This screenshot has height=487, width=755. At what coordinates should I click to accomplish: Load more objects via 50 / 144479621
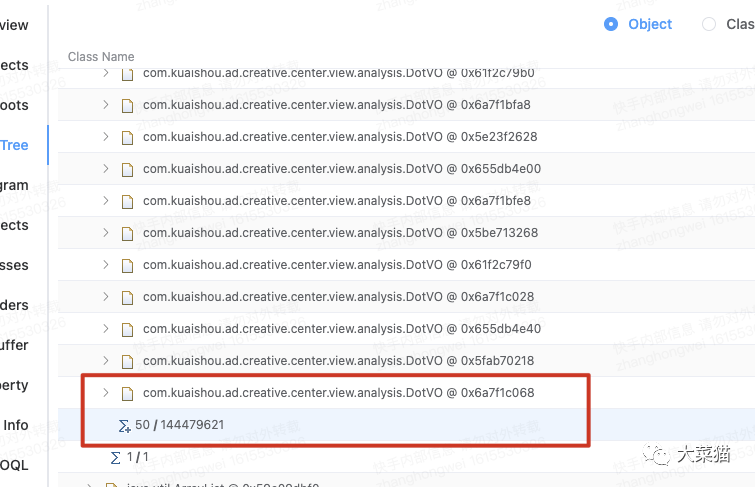(x=179, y=425)
